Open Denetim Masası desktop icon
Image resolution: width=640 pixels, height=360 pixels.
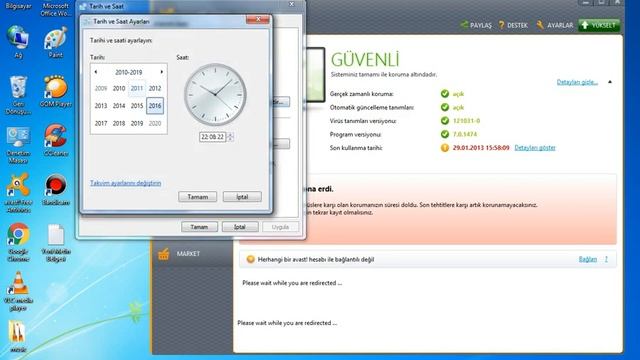point(18,145)
